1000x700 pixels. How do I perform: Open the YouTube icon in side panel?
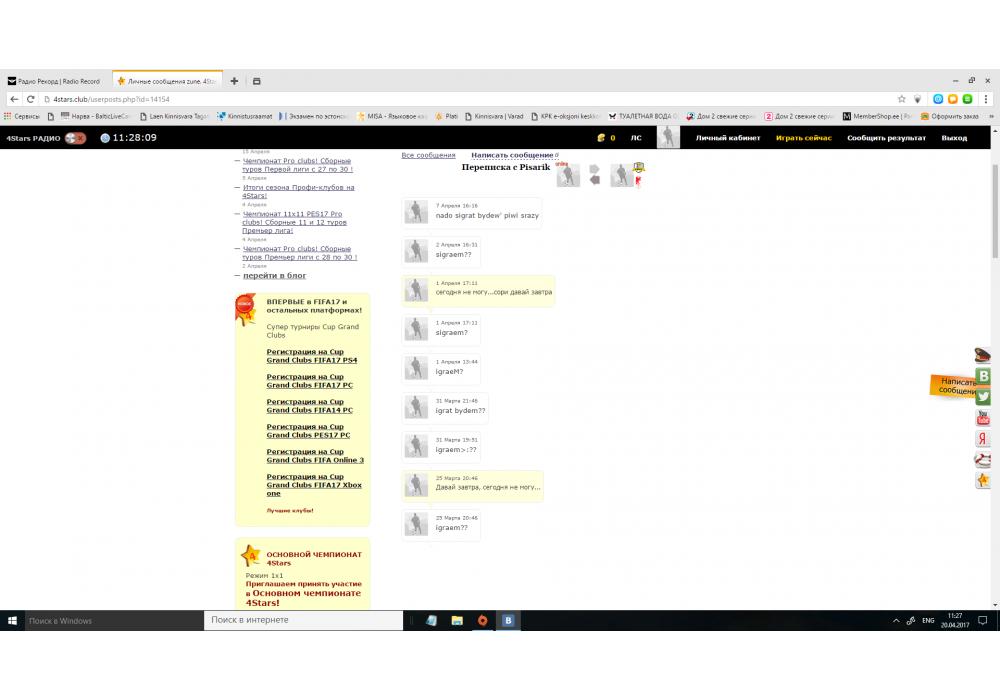tap(983, 418)
